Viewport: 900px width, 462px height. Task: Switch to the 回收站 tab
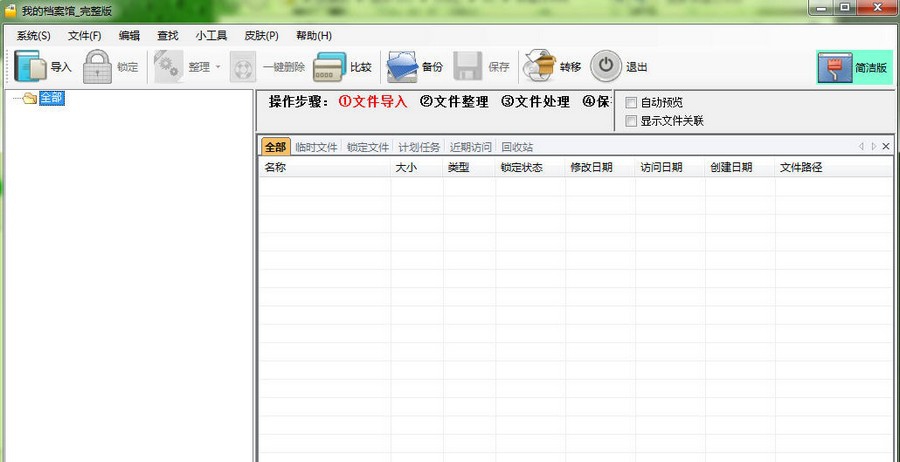point(517,147)
